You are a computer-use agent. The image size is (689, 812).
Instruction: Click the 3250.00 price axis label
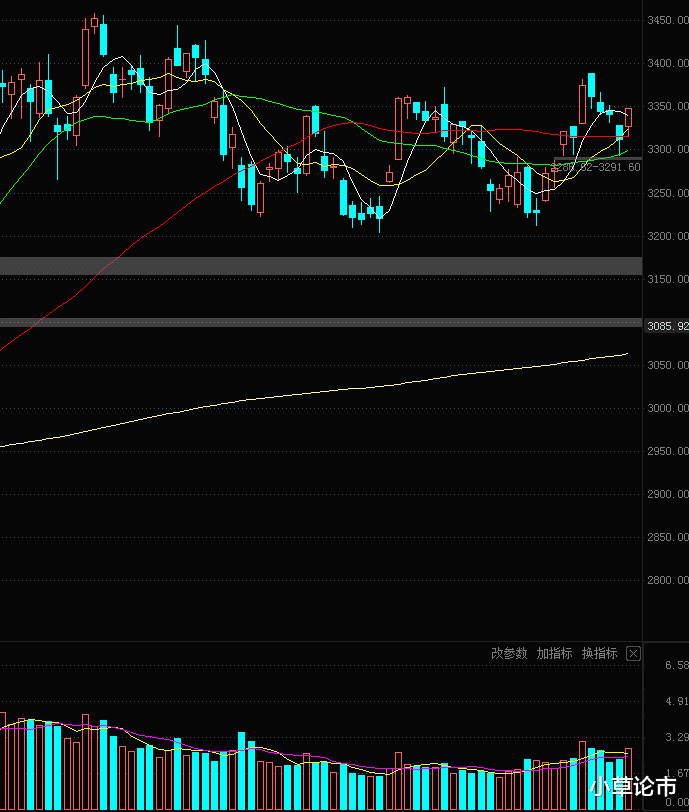pos(668,193)
